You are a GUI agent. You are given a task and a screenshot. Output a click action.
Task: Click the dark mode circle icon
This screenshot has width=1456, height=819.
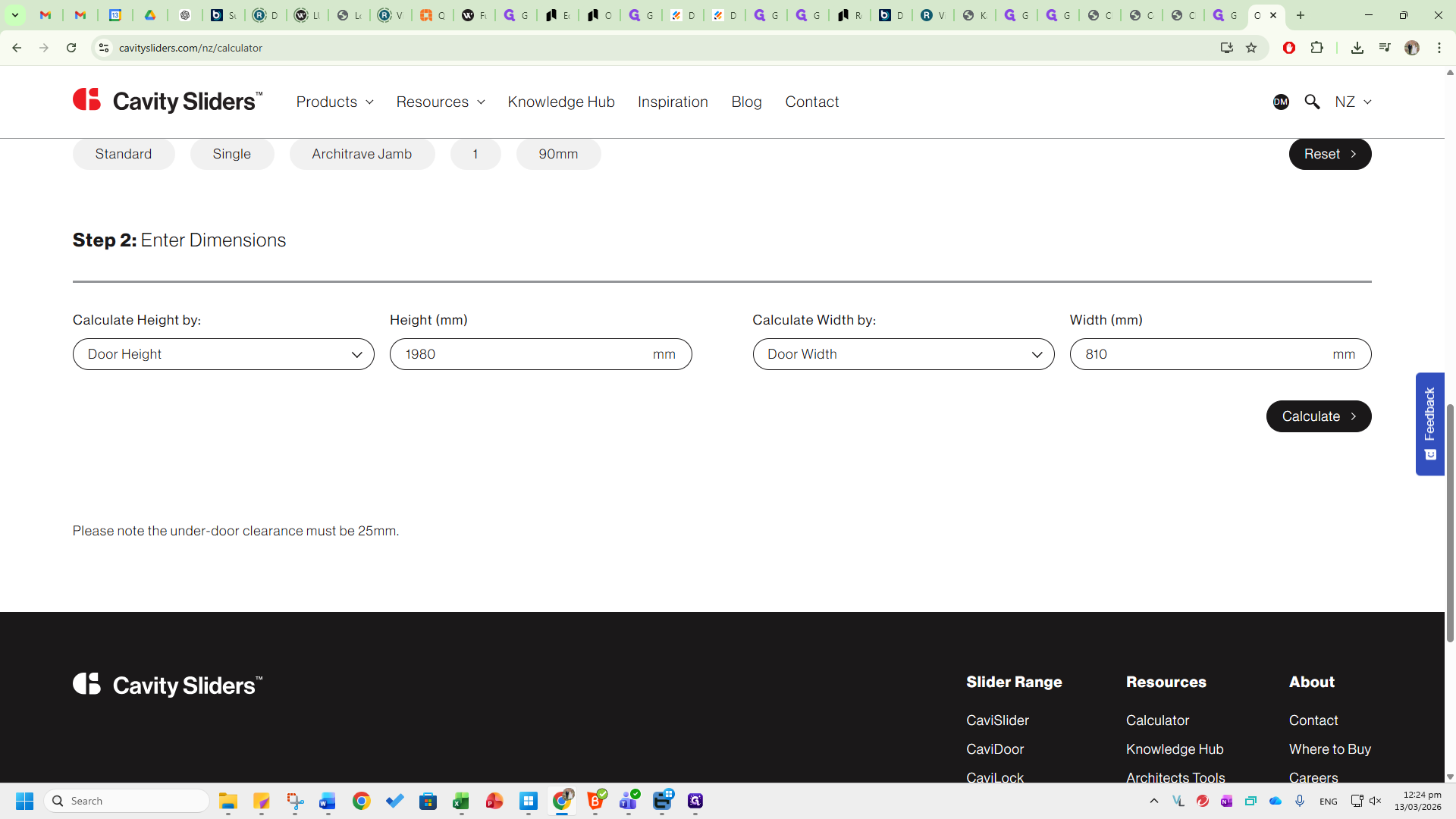point(1281,102)
